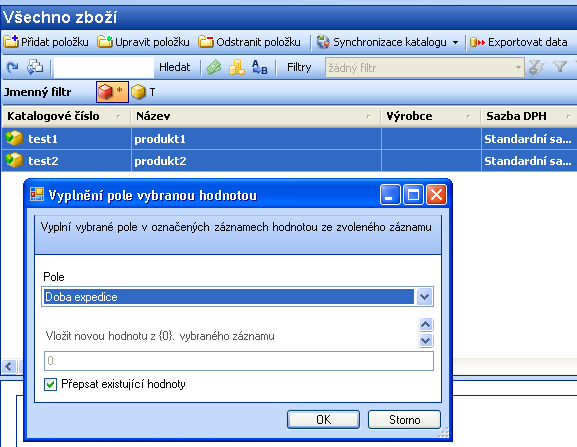Open the Pole dropdown showing Doba expedice
The image size is (577, 447).
237,297
